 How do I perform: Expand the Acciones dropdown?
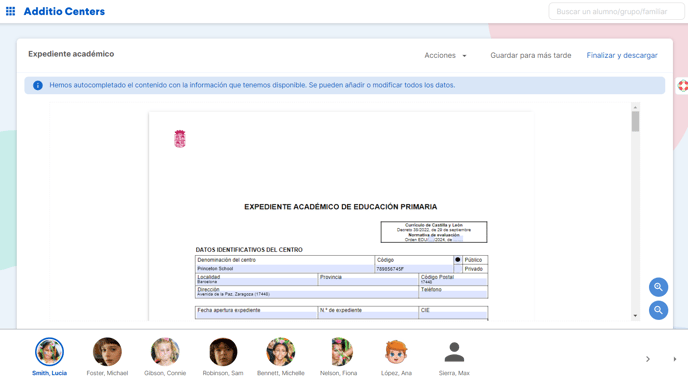pyautogui.click(x=445, y=55)
